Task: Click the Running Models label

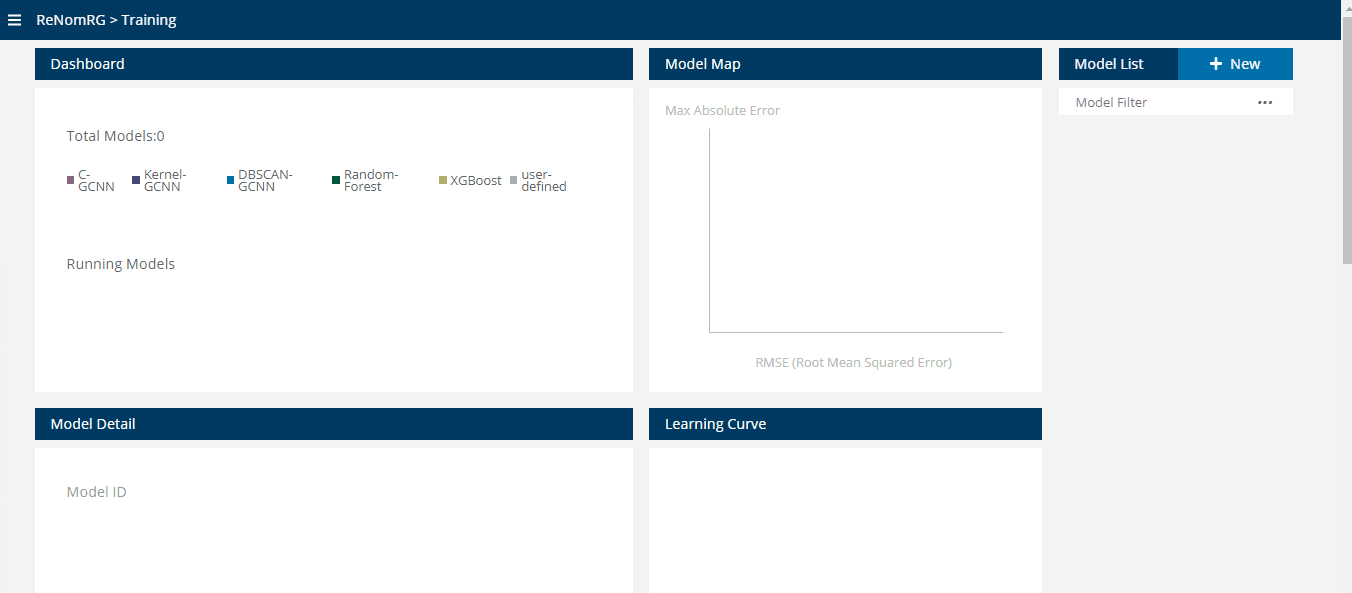Action: coord(121,264)
